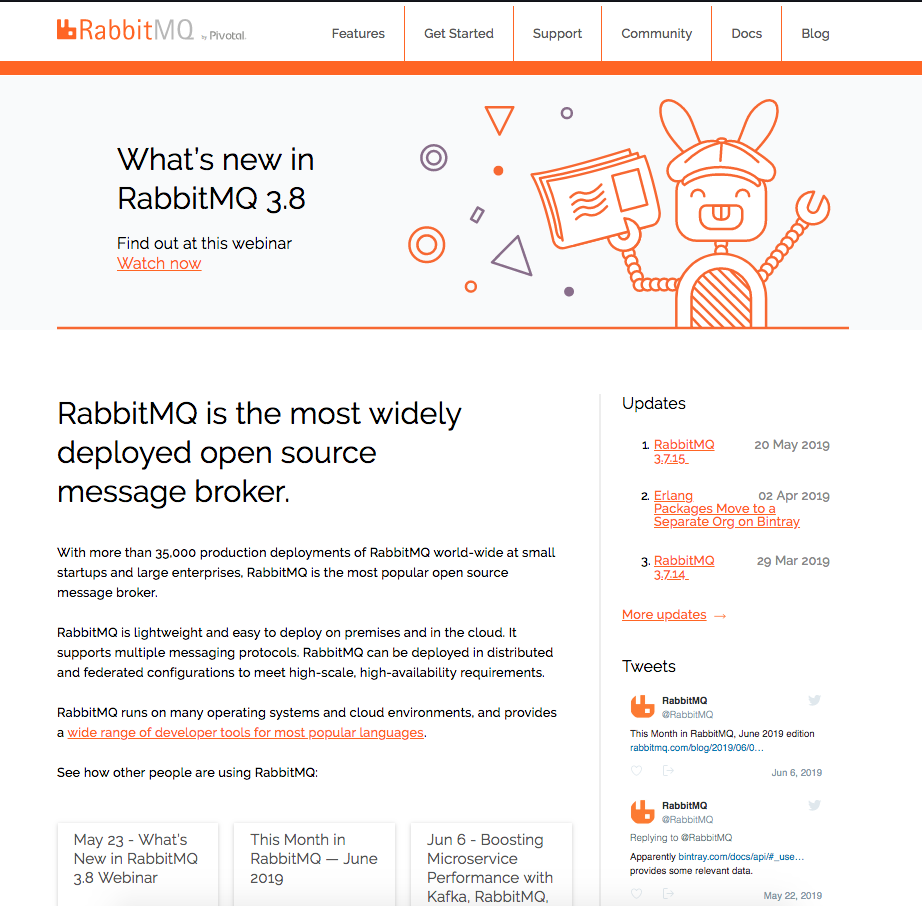922x906 pixels.
Task: Click the What's new in RabbitMQ 3.8 heading
Action: (x=216, y=179)
